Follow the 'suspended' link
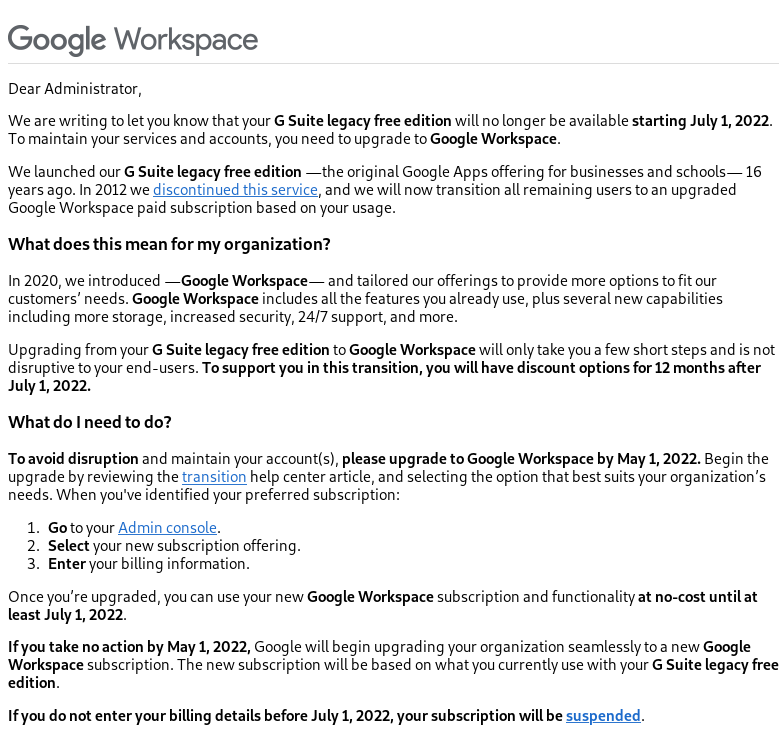783x739 pixels. pos(603,716)
